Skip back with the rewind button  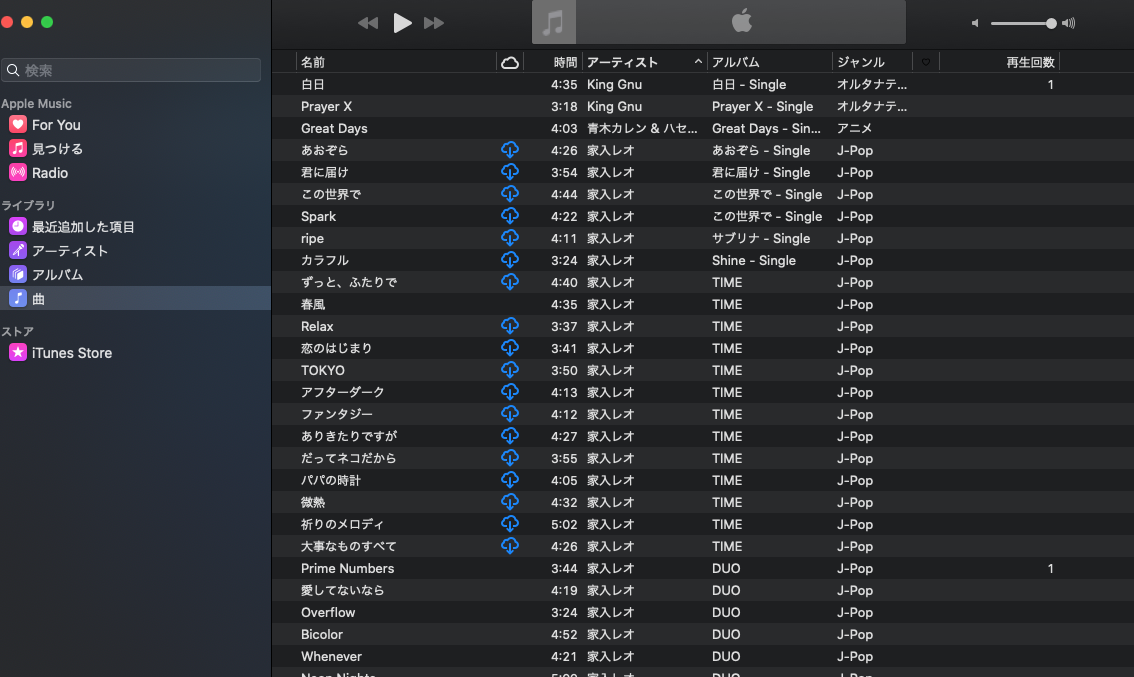click(x=368, y=23)
